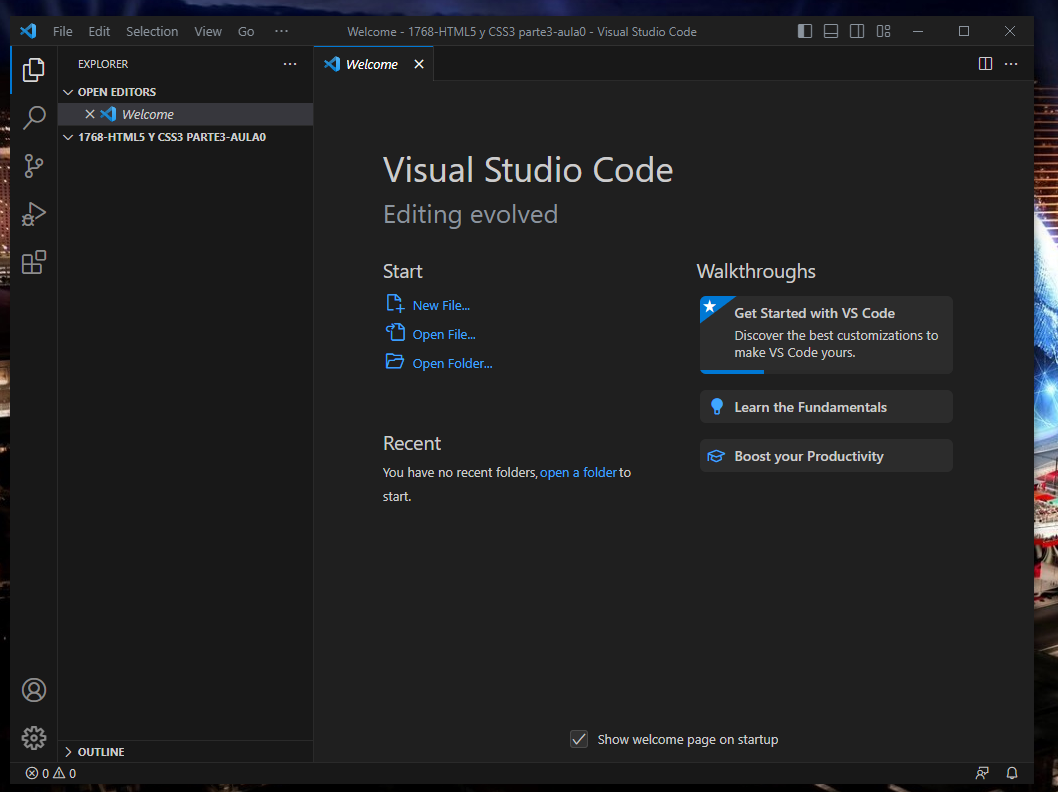
Task: Select the Welcome editor tab
Action: point(371,64)
